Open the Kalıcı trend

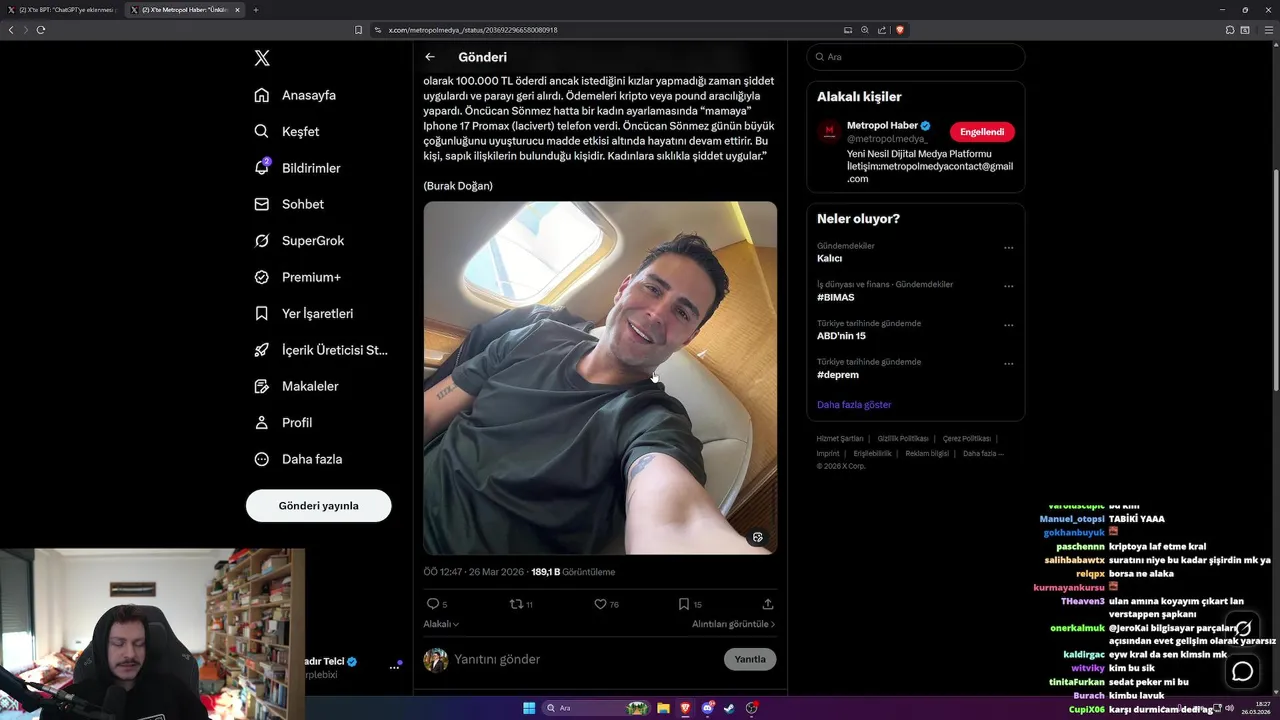(829, 258)
